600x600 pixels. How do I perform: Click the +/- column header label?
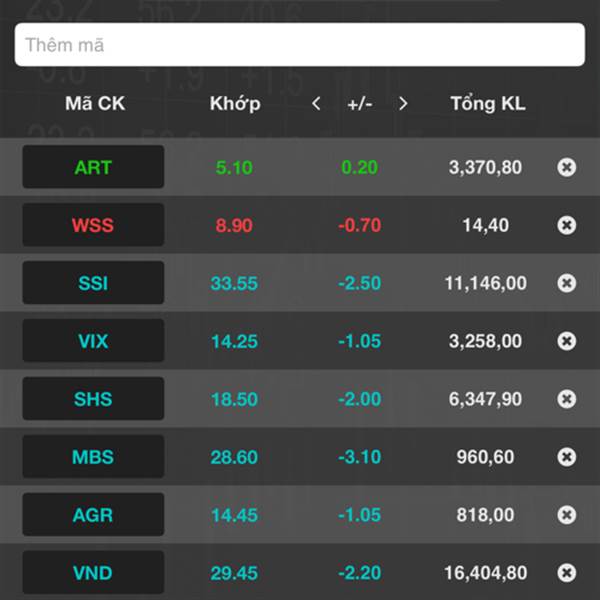(x=360, y=104)
